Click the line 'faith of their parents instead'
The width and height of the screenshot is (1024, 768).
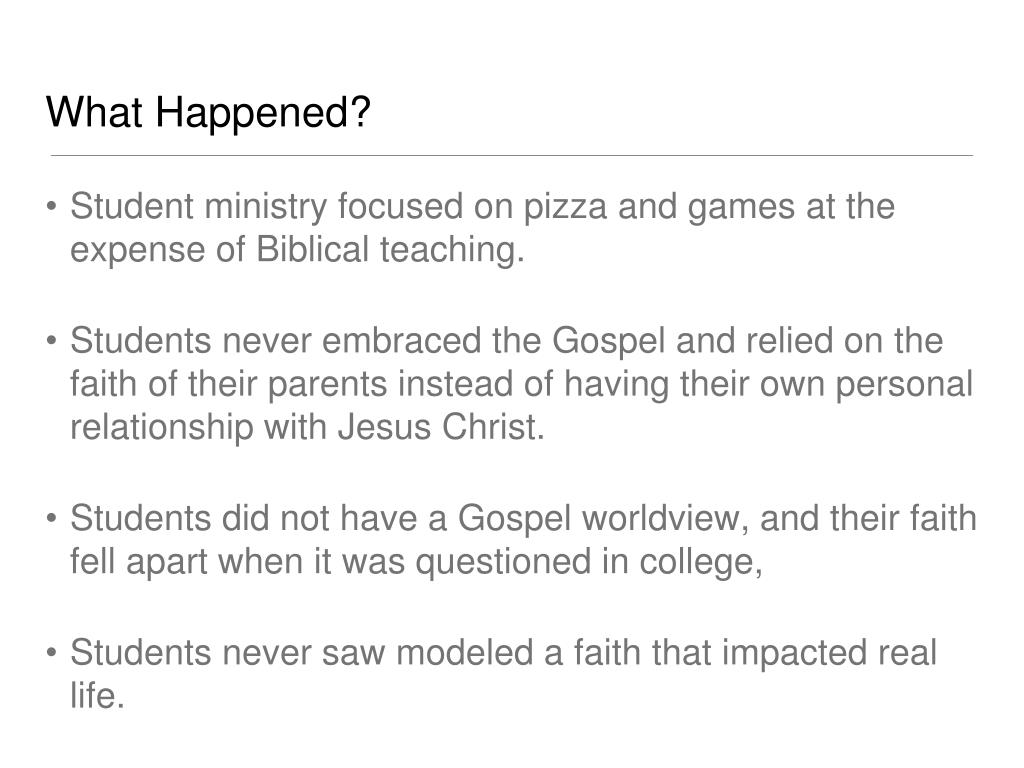point(521,384)
